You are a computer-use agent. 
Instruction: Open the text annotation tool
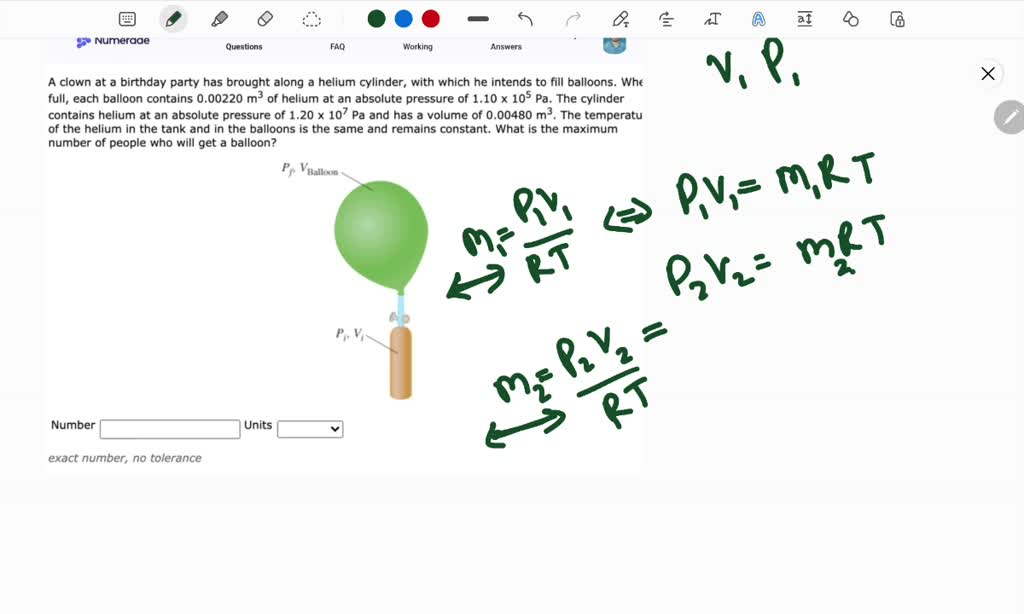coord(619,18)
